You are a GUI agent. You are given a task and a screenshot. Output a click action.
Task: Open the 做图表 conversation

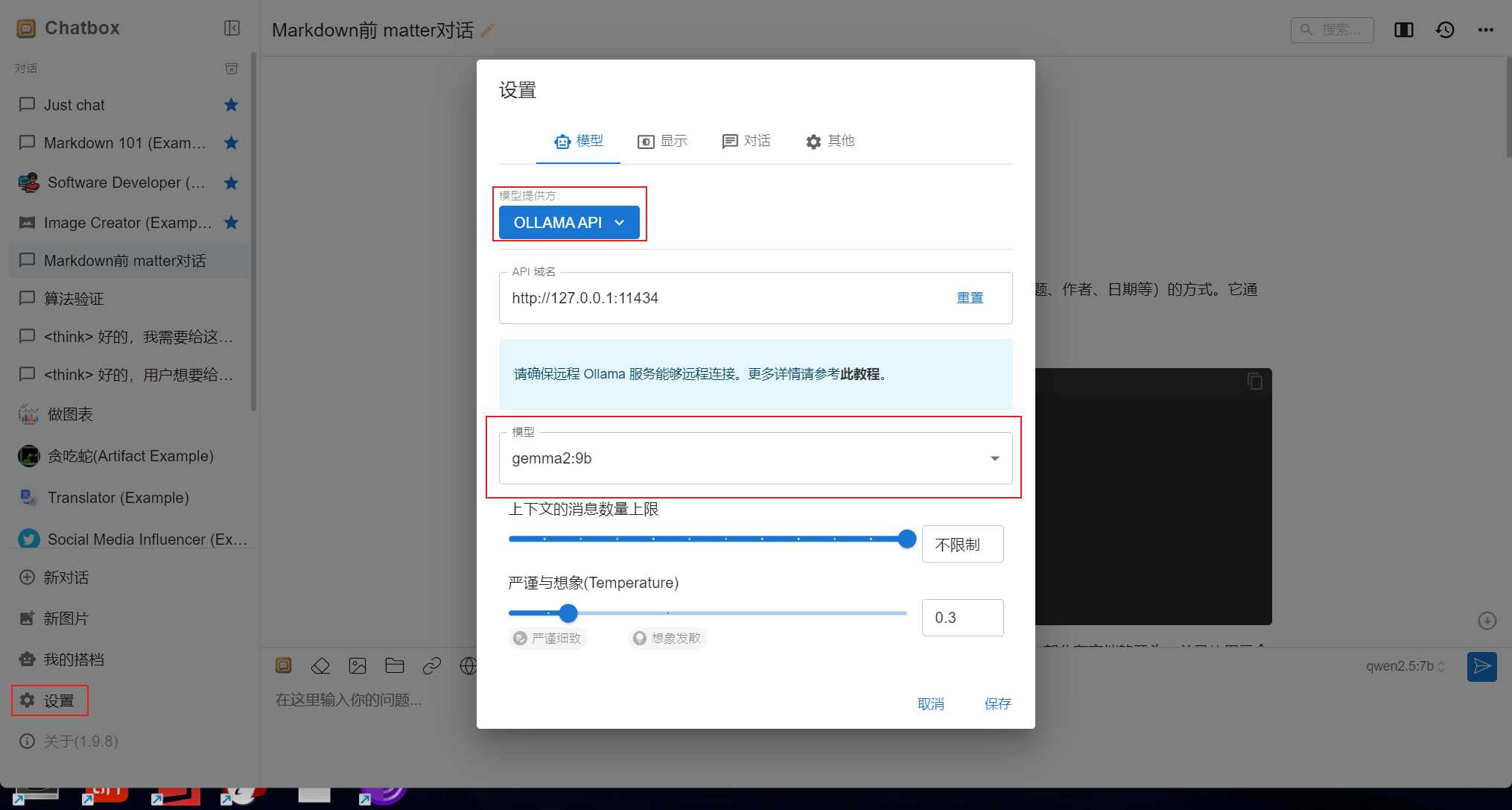click(x=130, y=414)
